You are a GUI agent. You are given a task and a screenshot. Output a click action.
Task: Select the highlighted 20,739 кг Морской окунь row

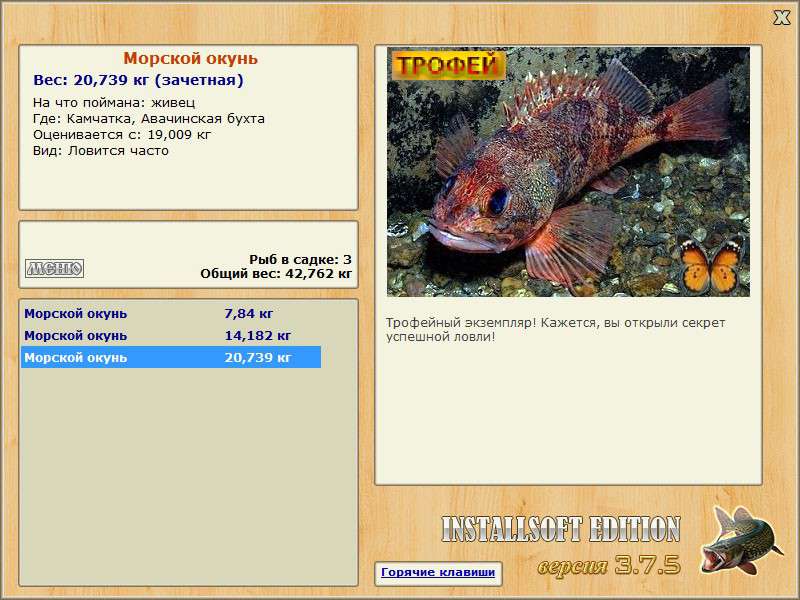tap(171, 357)
